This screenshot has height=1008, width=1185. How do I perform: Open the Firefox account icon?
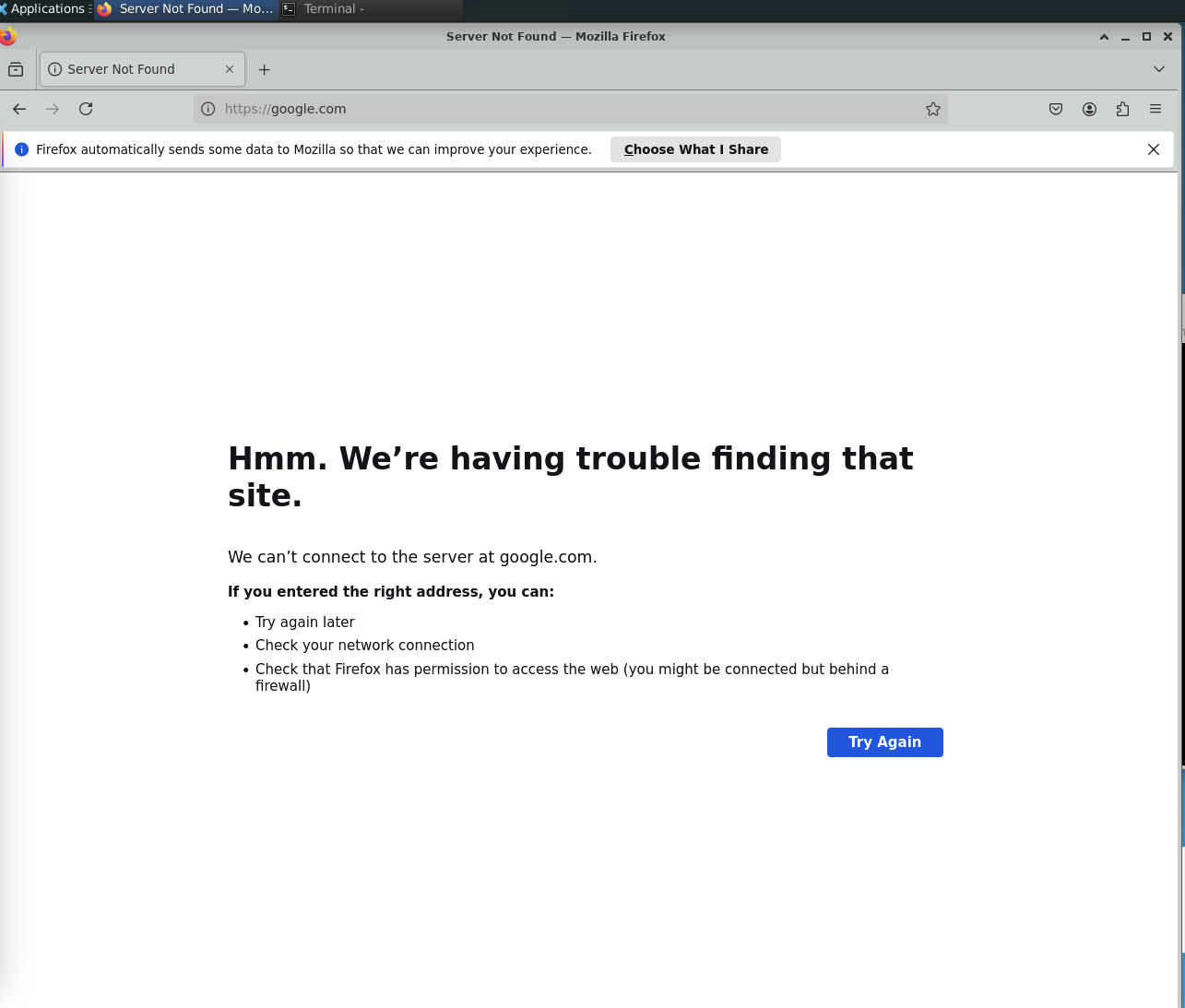coord(1089,109)
